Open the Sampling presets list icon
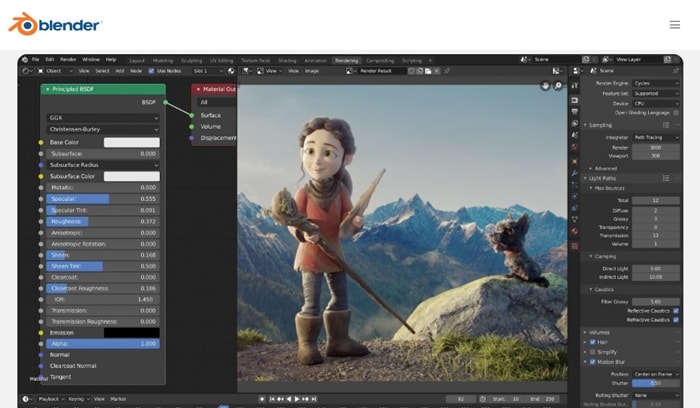Screen dimensions: 700x408 click(x=666, y=125)
